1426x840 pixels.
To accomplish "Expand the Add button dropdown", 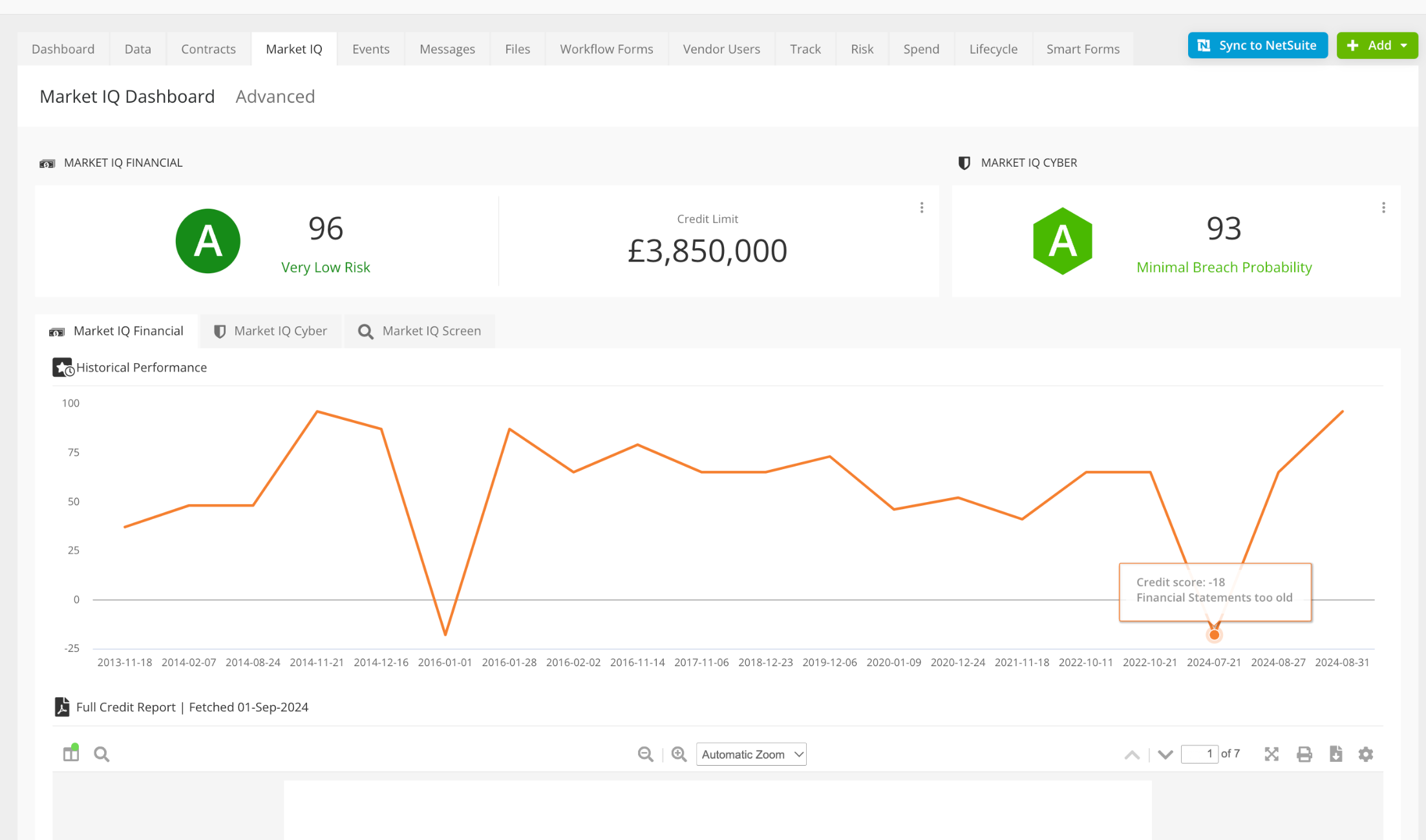I will (x=1404, y=45).
